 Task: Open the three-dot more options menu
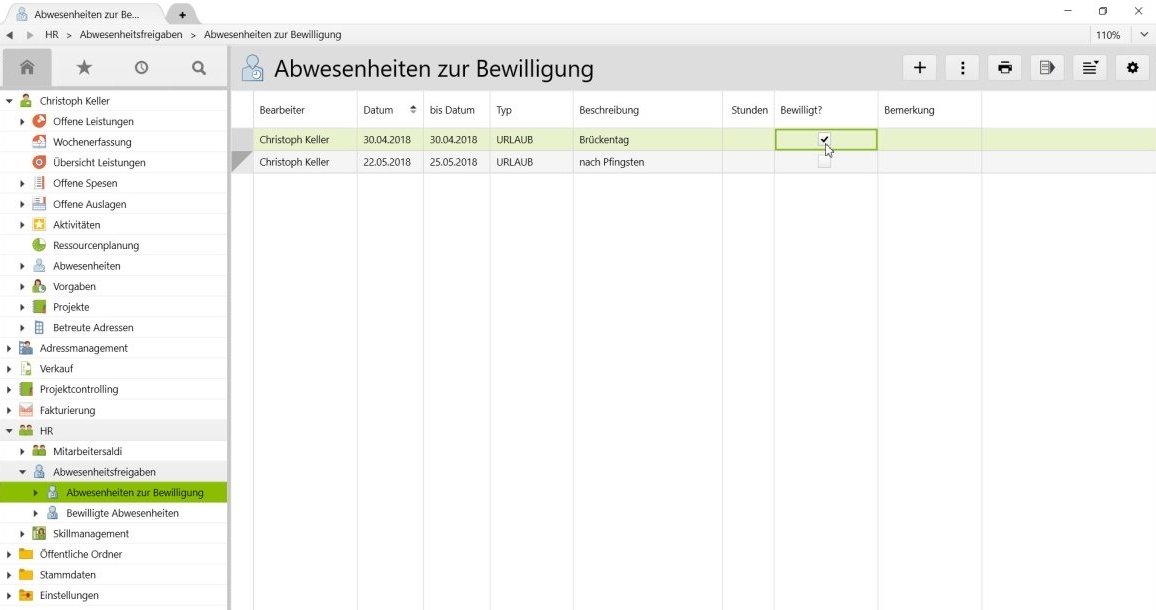tap(962, 67)
